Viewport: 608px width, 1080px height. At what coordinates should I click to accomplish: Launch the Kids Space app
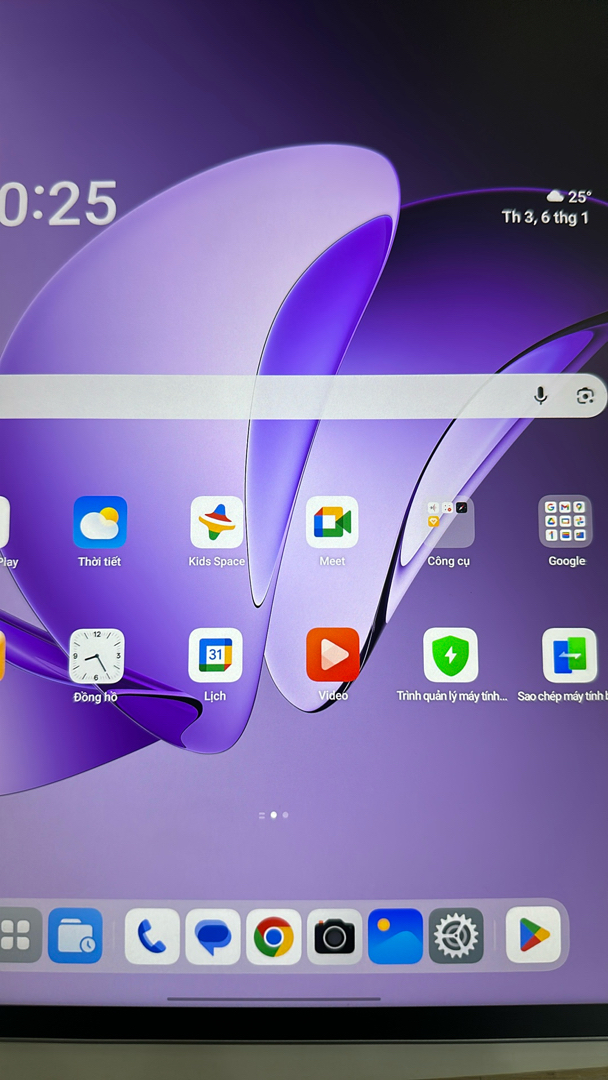click(x=217, y=523)
